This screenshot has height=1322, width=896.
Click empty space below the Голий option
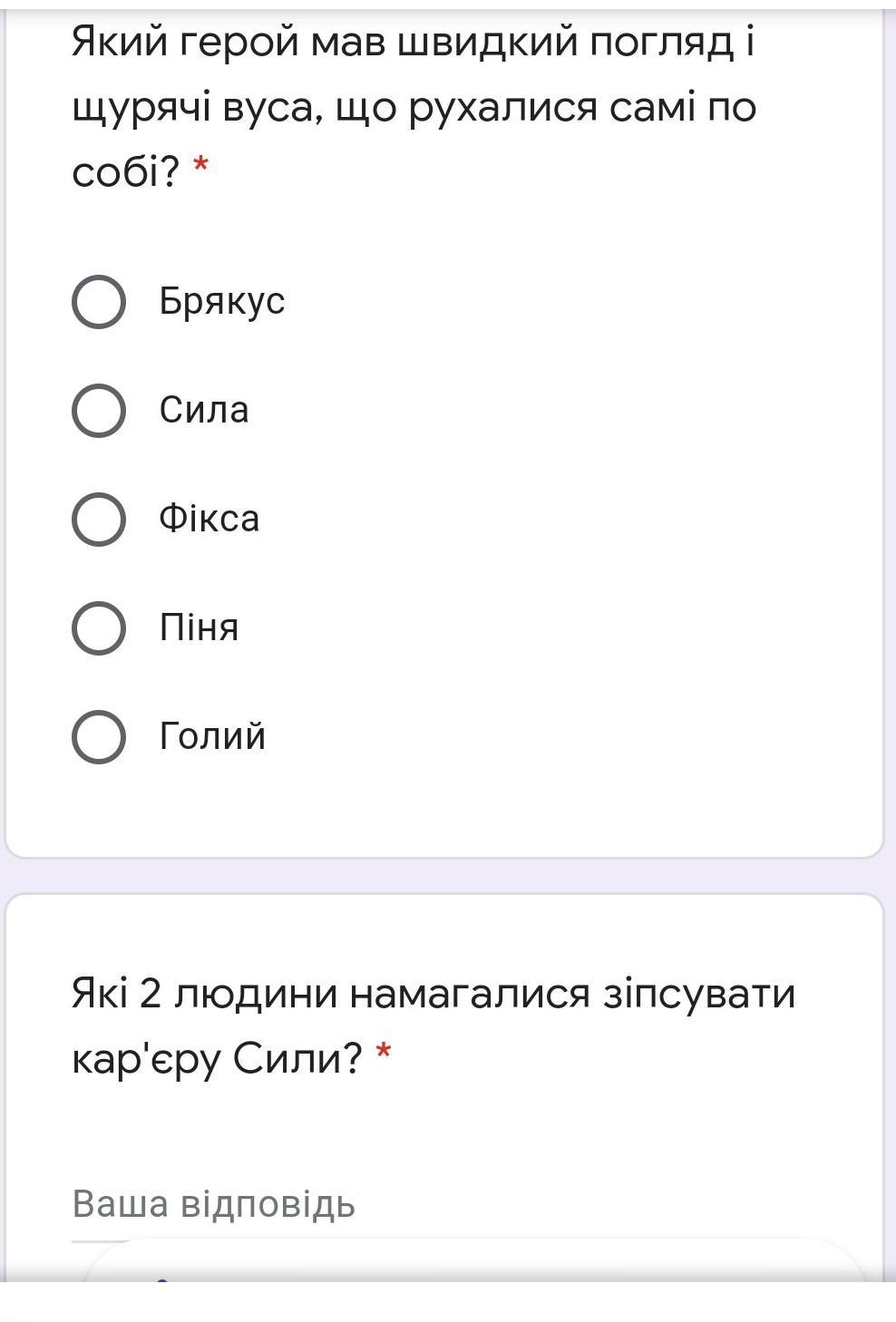point(444,809)
